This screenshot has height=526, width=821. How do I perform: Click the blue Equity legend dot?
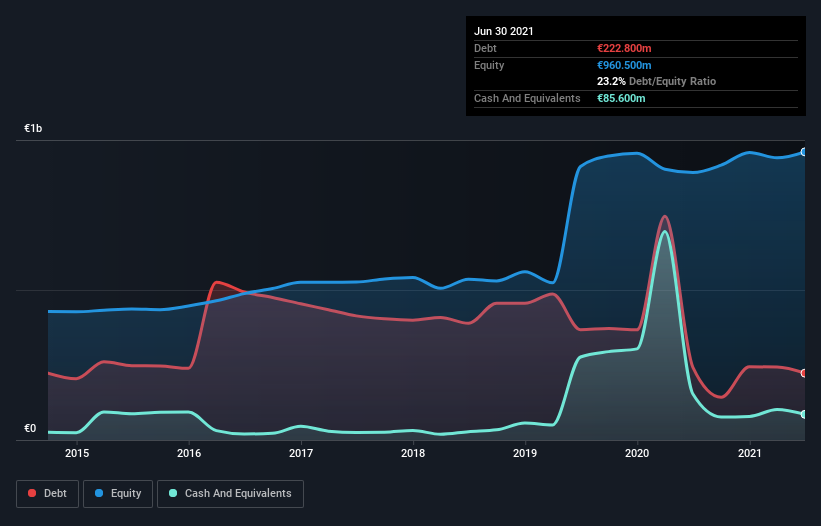coord(99,493)
